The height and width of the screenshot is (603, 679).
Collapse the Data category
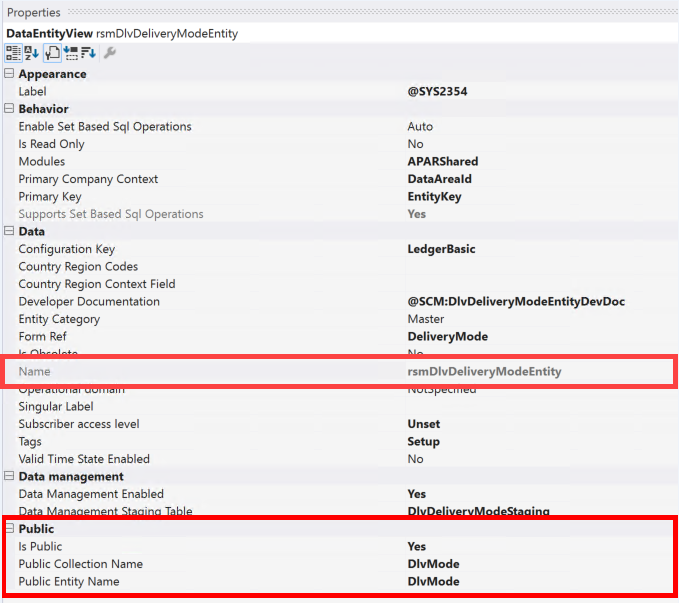pos(9,232)
